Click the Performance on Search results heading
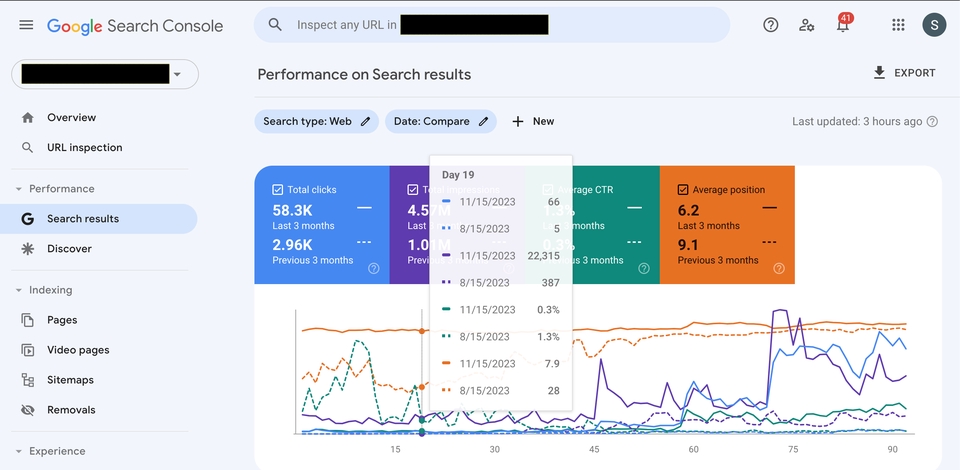This screenshot has width=960, height=470. point(364,75)
